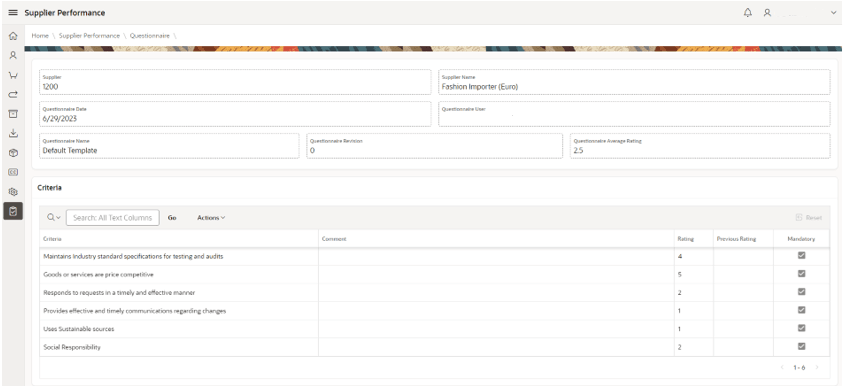Expand the user account dropdown chevron
This screenshot has width=845, height=390.
[x=833, y=13]
